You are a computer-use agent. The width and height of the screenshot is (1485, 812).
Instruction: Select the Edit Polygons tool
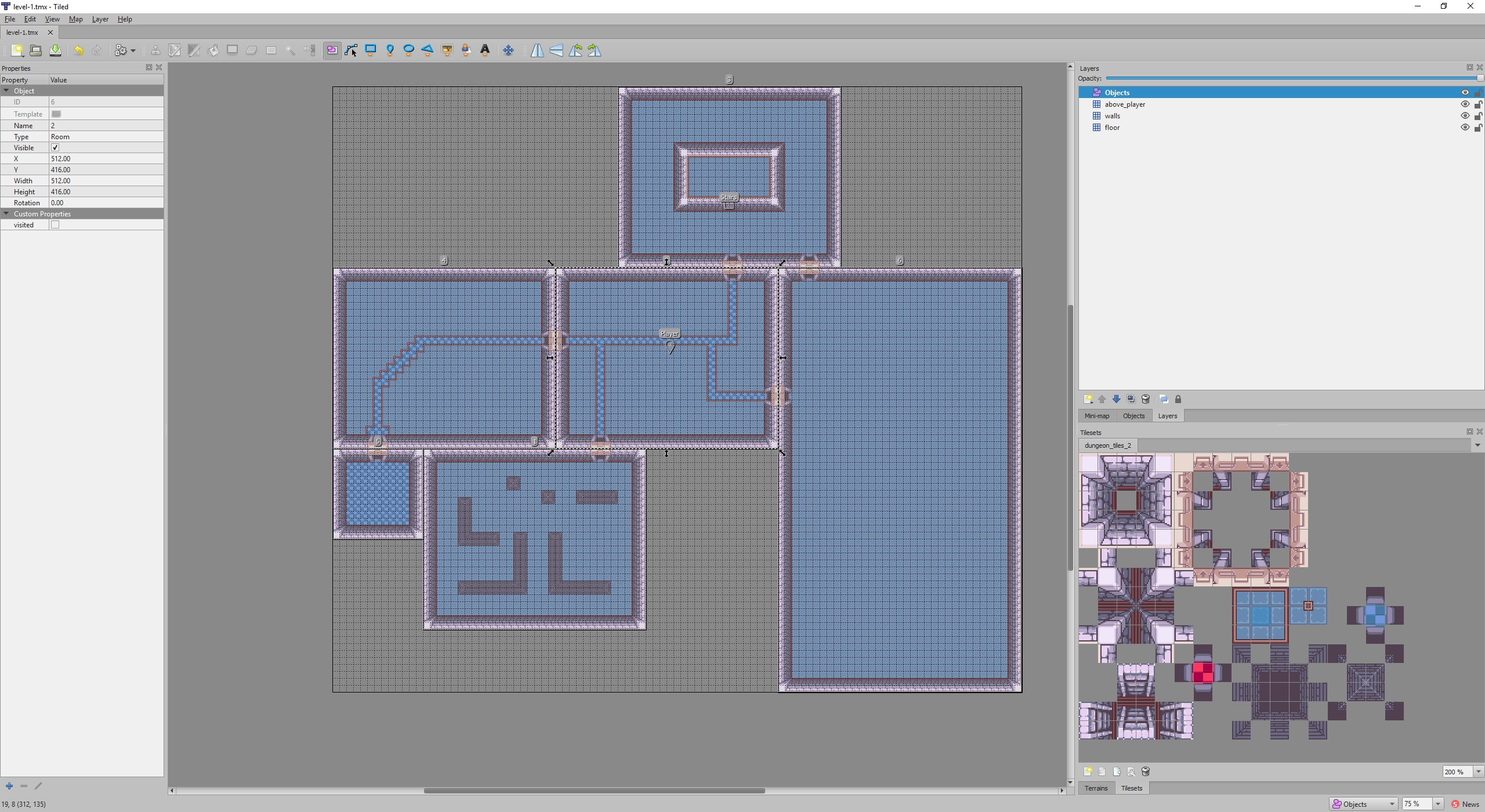click(x=351, y=50)
